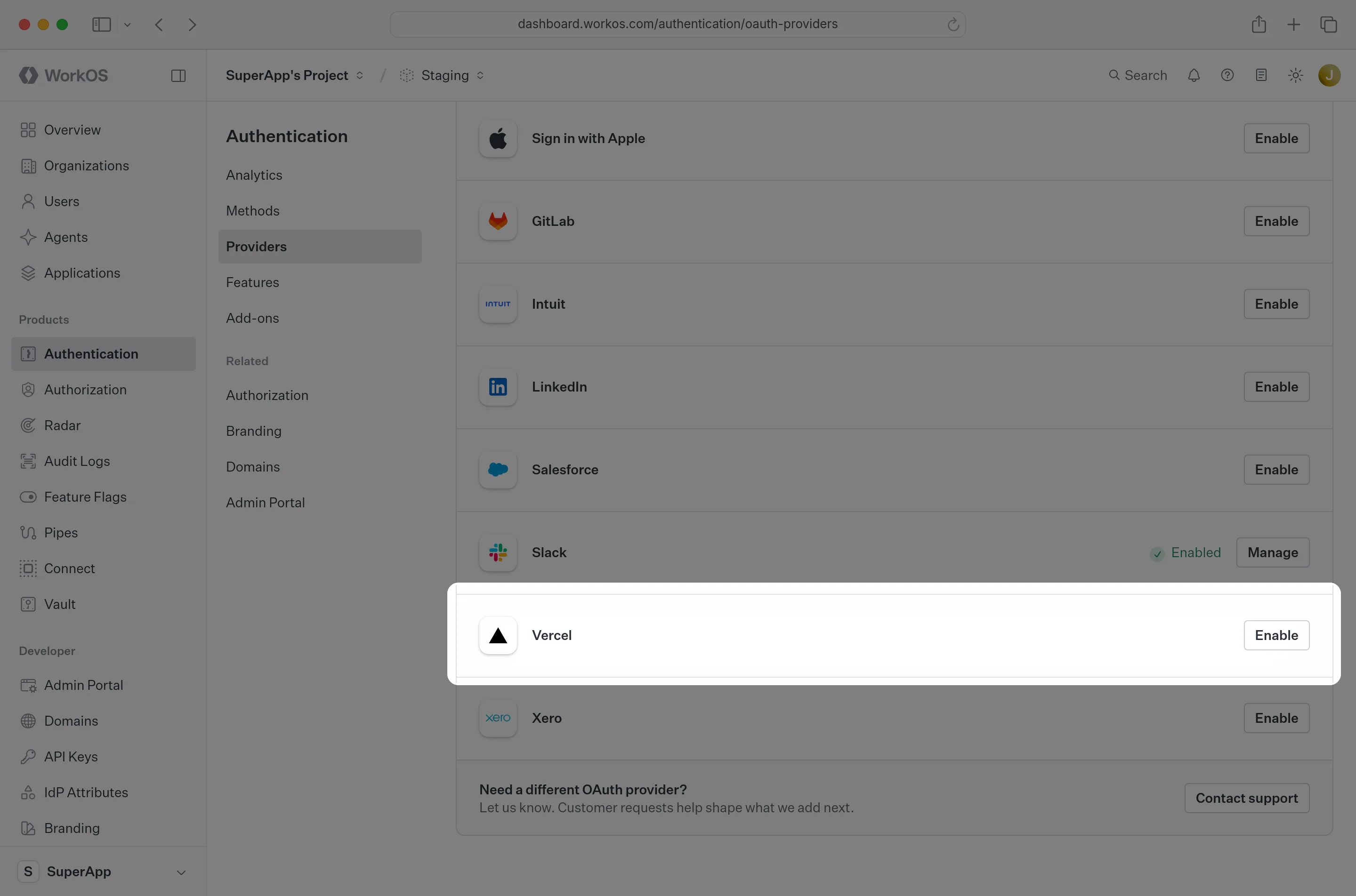Open Authorization under Products

click(104, 390)
